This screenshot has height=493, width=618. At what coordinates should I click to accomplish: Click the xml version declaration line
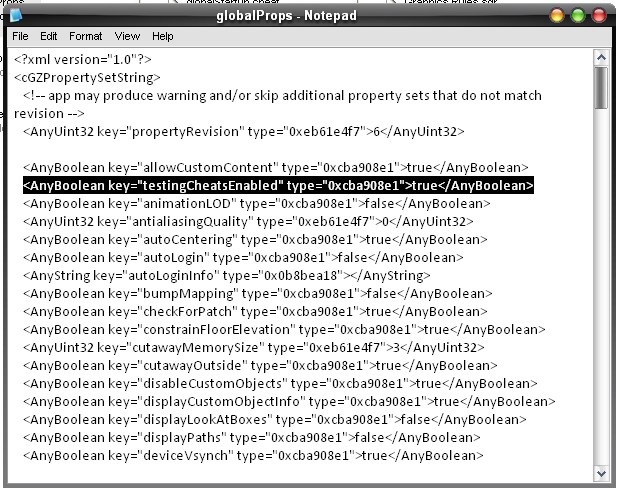click(x=83, y=60)
